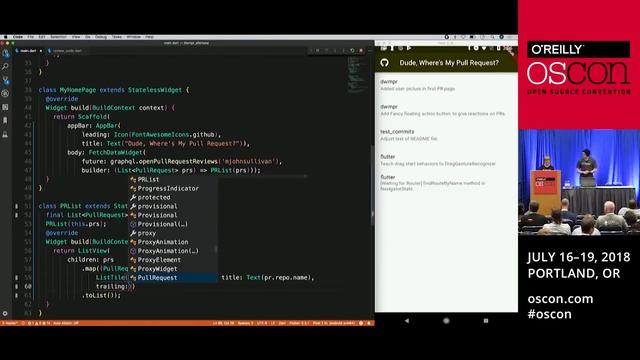Click the 'class PRList extends' code line

coord(83,206)
